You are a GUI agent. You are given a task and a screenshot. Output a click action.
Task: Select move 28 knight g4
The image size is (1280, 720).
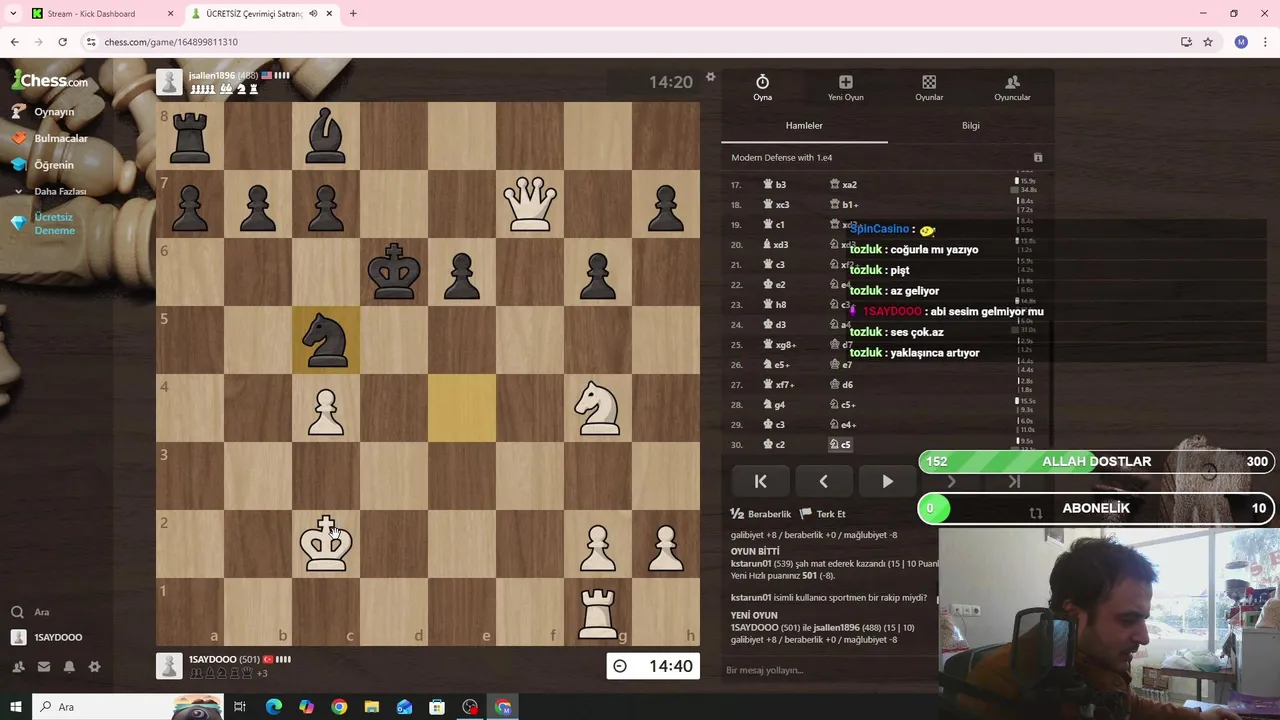[774, 405]
